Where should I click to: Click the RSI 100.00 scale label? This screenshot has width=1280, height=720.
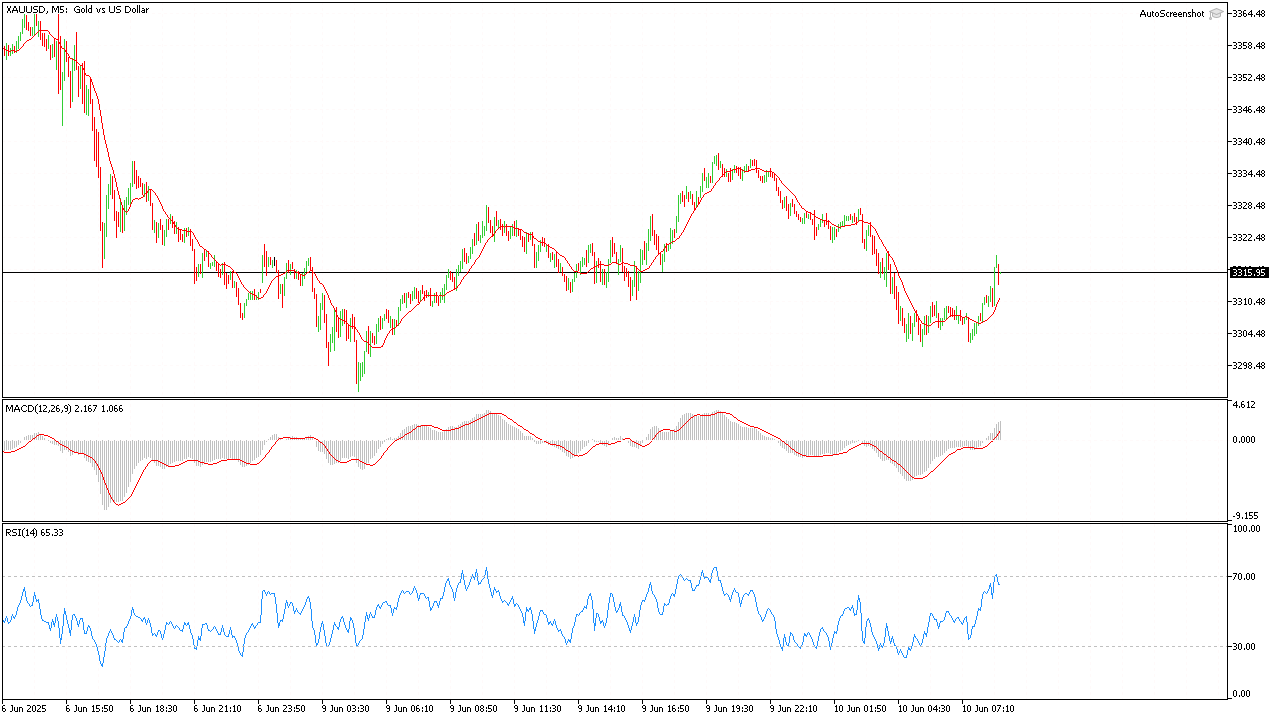tap(1247, 529)
